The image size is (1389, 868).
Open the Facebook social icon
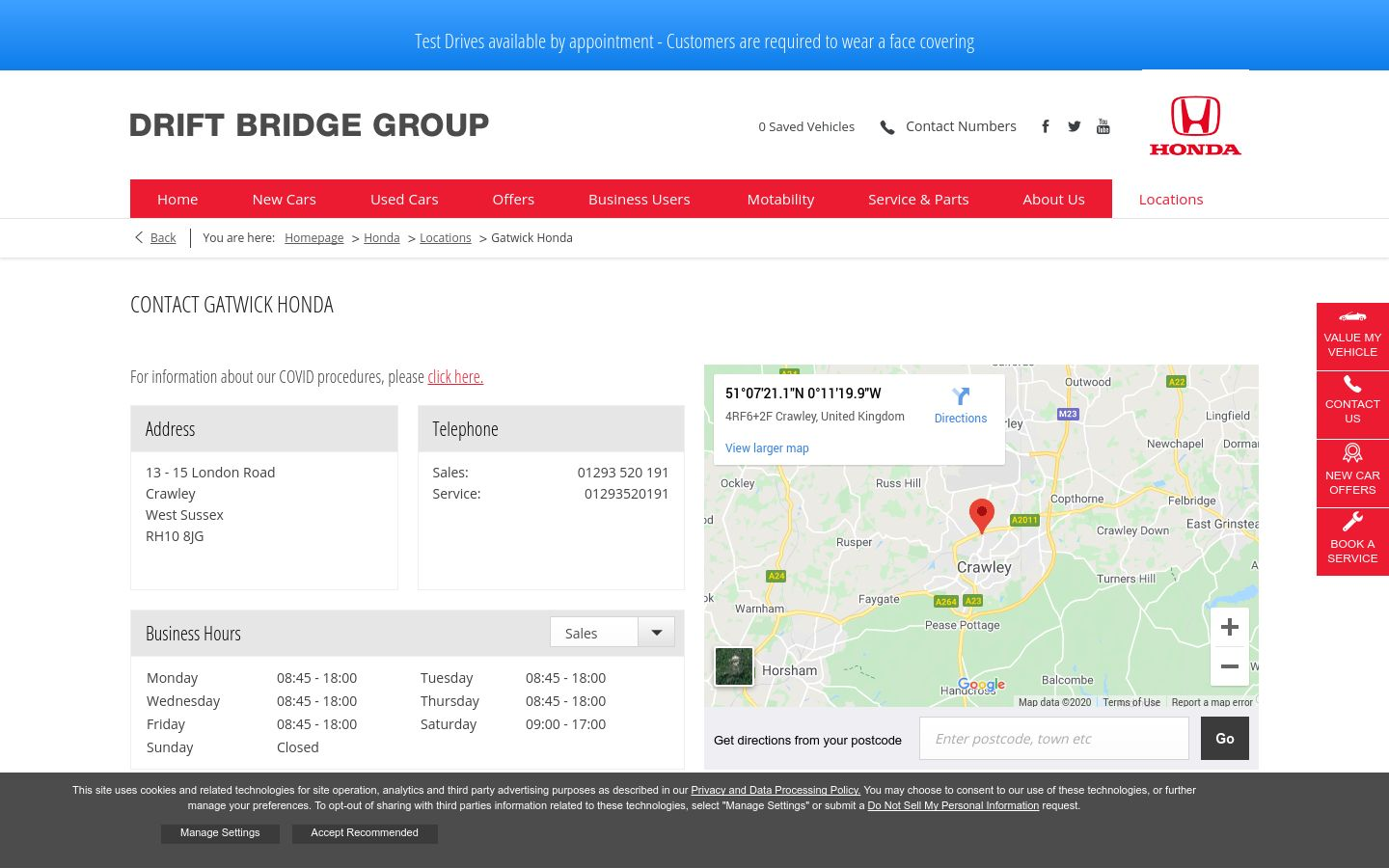pos(1046,126)
